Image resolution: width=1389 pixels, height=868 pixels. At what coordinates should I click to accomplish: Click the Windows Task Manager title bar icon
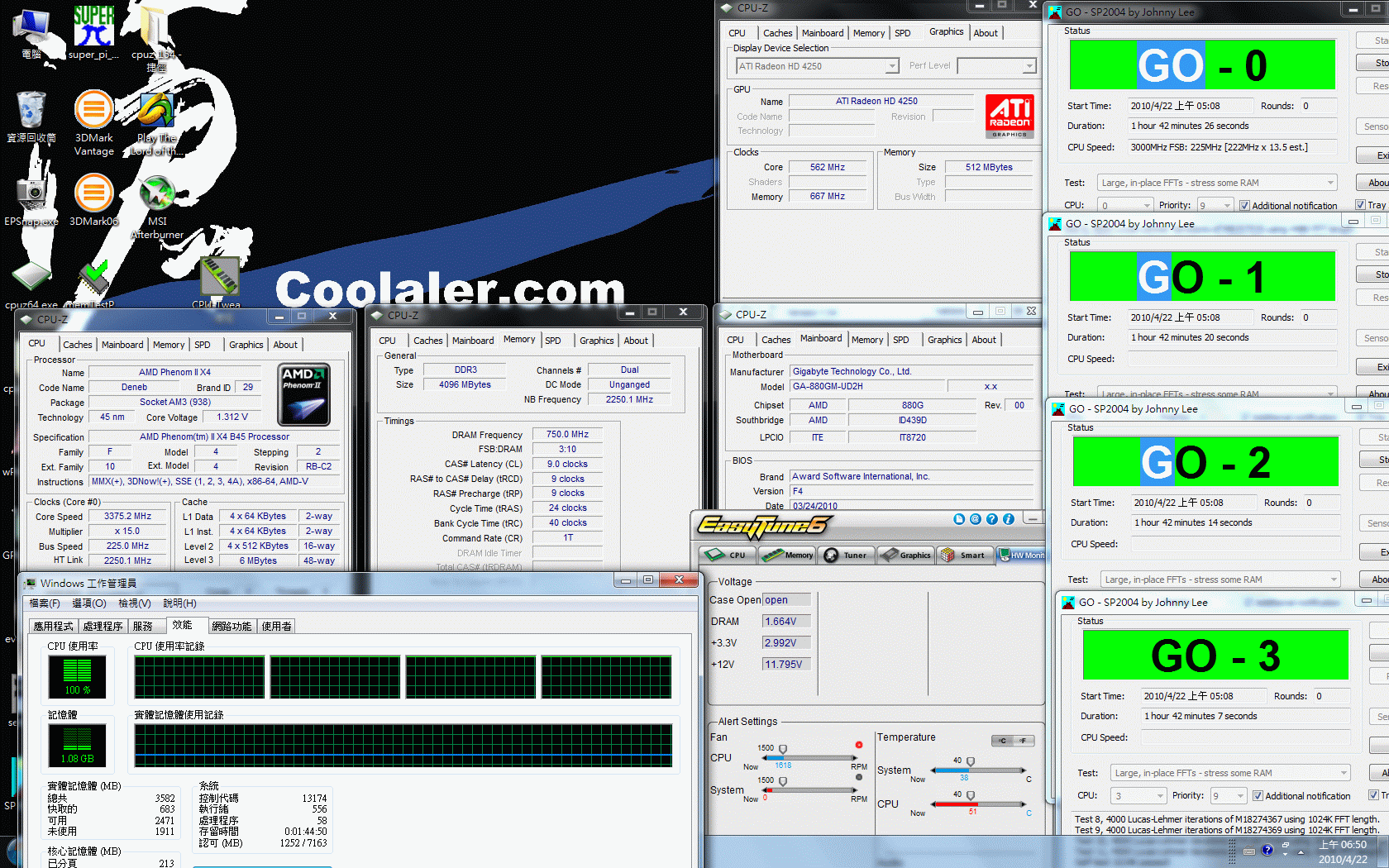click(31, 583)
